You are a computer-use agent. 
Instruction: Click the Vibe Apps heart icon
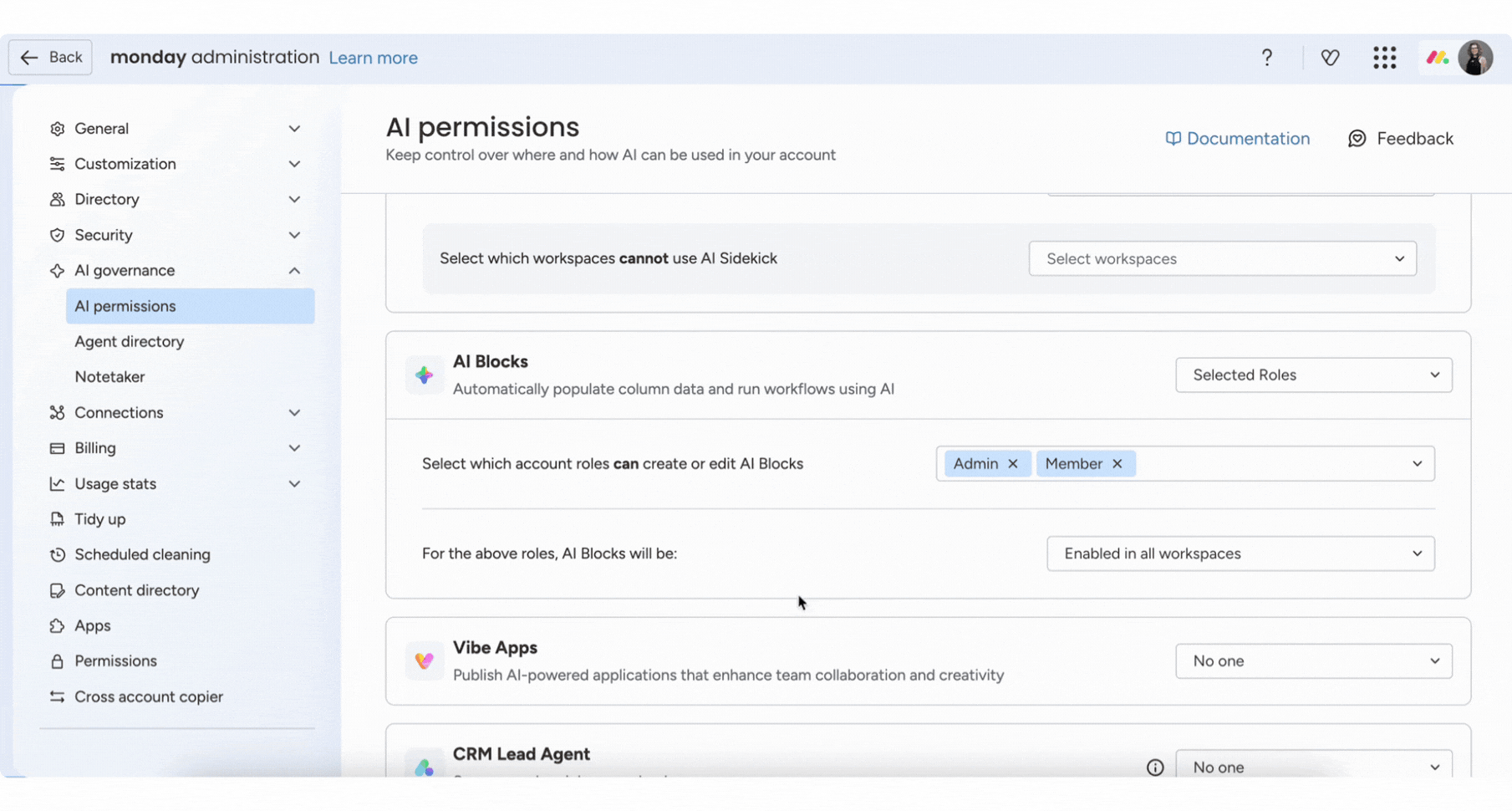pyautogui.click(x=424, y=661)
